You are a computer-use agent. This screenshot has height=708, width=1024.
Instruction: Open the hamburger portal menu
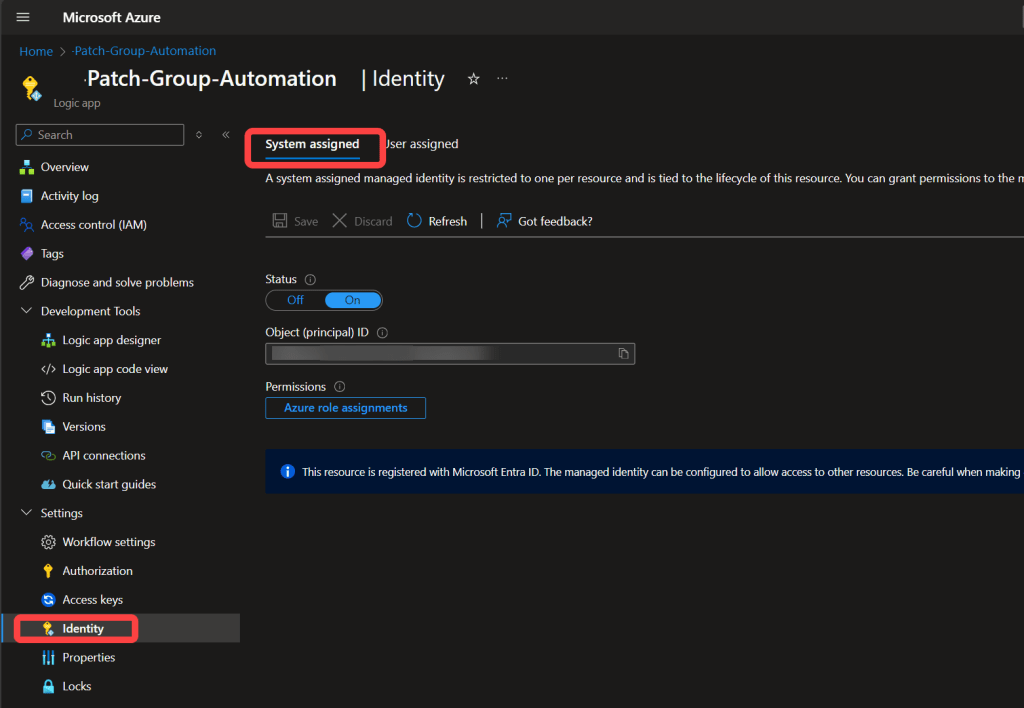pos(23,17)
